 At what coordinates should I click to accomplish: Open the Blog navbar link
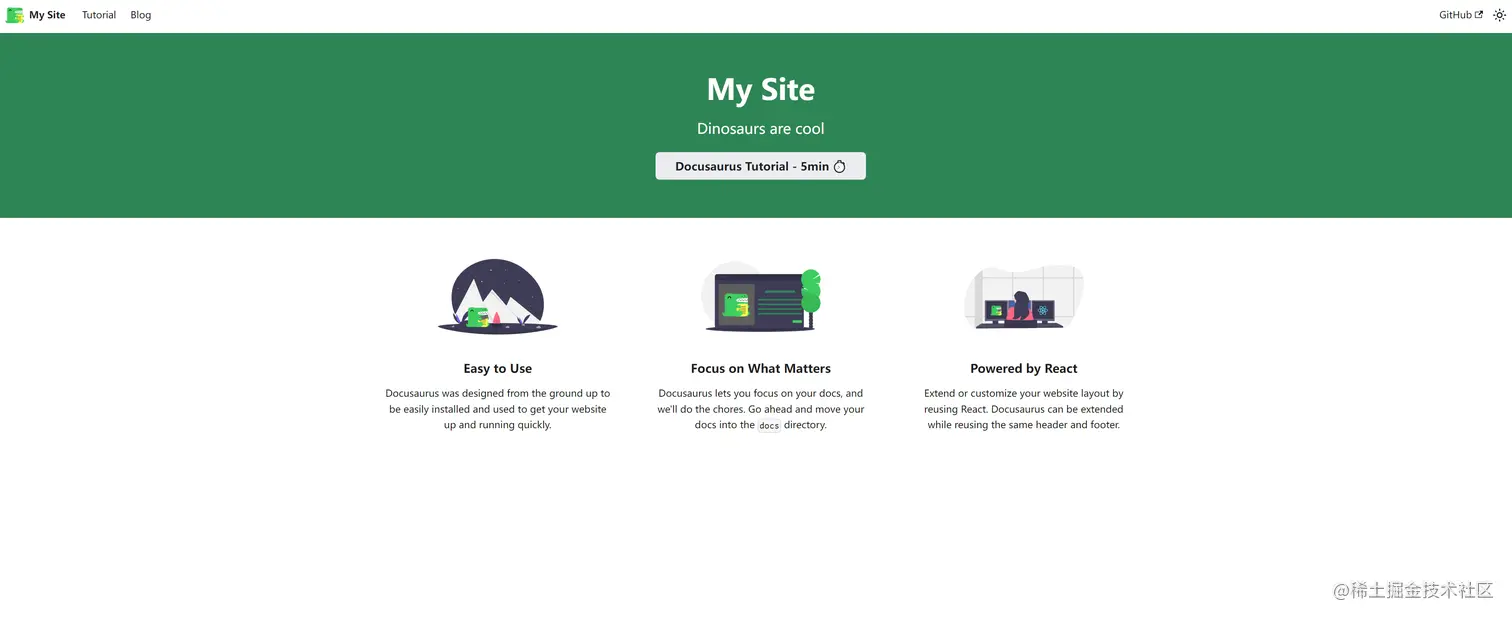[x=141, y=15]
